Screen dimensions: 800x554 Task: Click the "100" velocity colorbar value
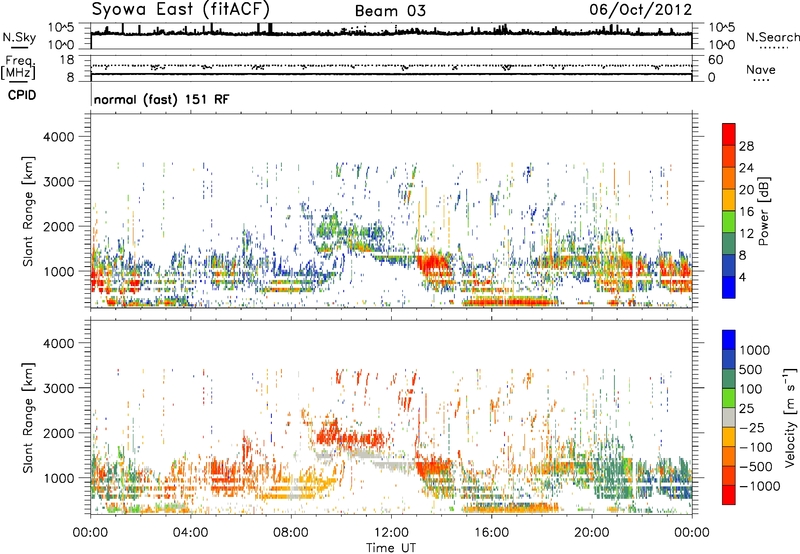751,389
